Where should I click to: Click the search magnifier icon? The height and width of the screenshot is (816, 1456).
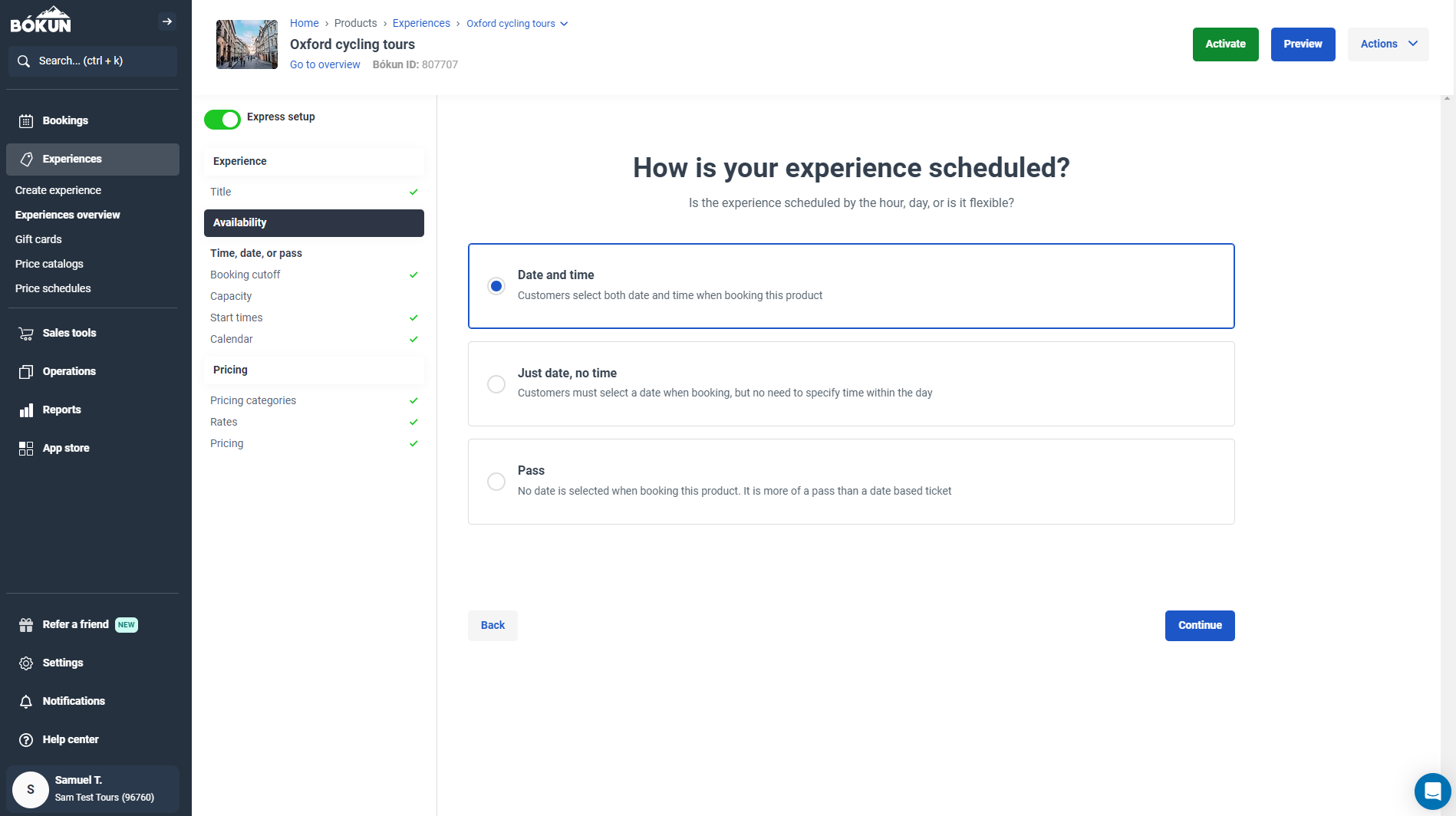[x=24, y=61]
